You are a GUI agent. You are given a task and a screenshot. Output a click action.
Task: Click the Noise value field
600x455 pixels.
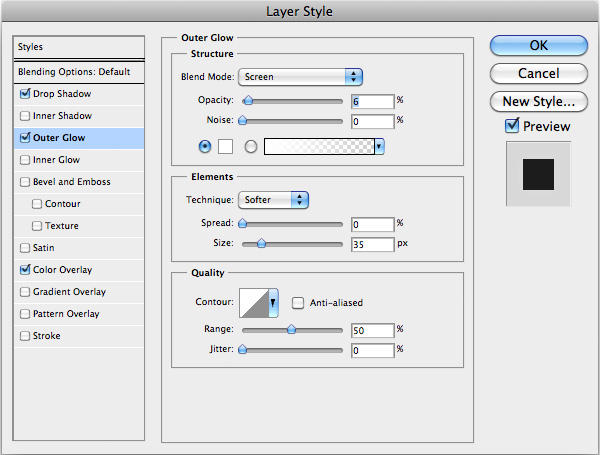(x=372, y=122)
